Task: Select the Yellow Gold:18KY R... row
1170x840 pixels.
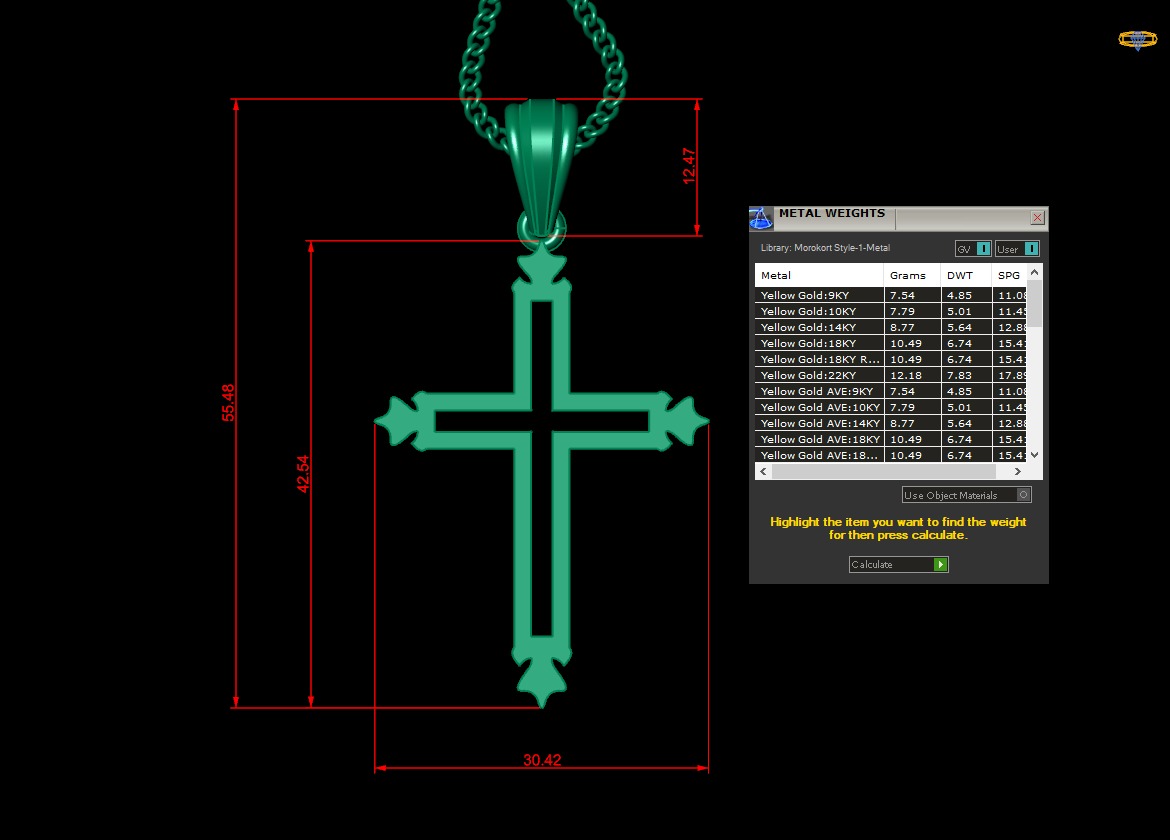Action: (890, 360)
